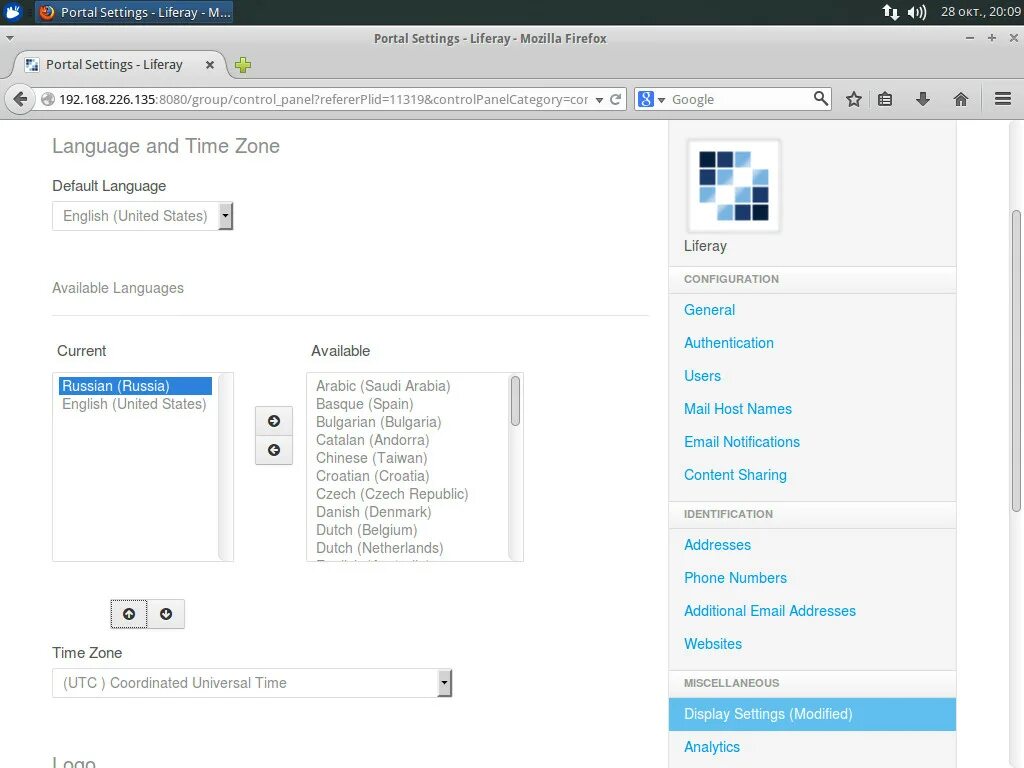1024x768 pixels.
Task: Bookmark this page with the star icon
Action: pyautogui.click(x=854, y=99)
